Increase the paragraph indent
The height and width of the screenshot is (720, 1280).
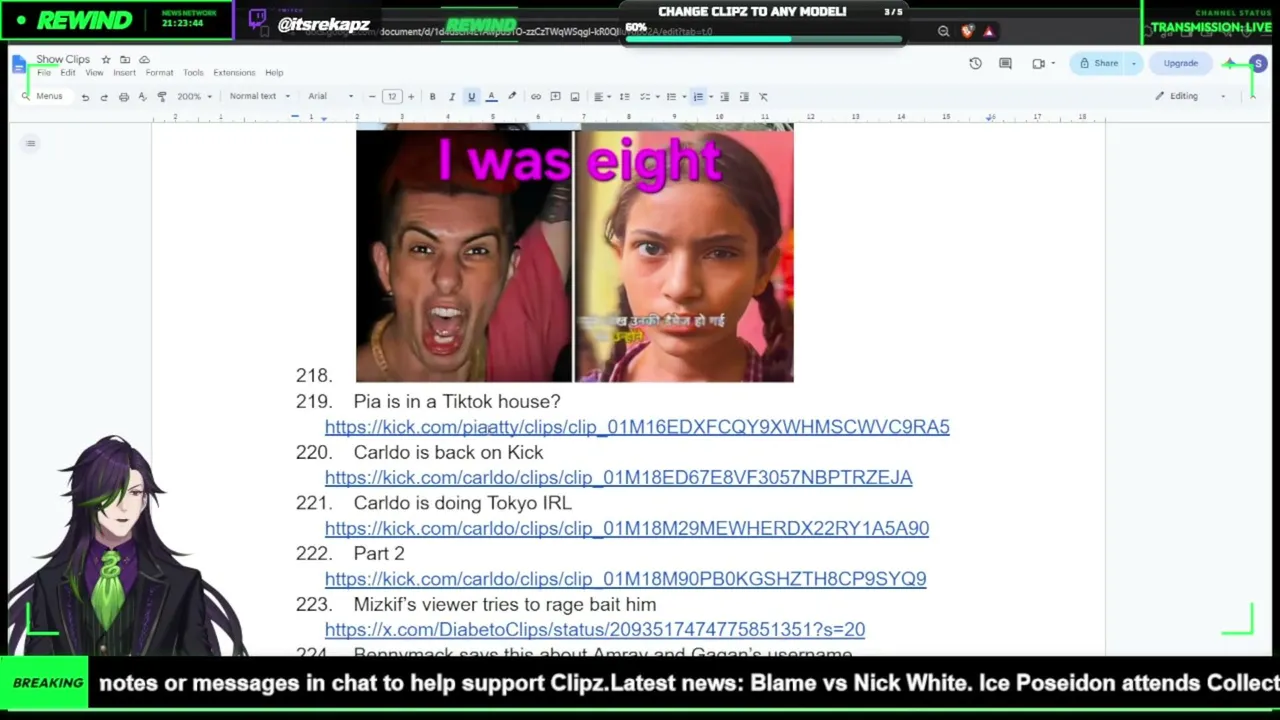(x=744, y=97)
